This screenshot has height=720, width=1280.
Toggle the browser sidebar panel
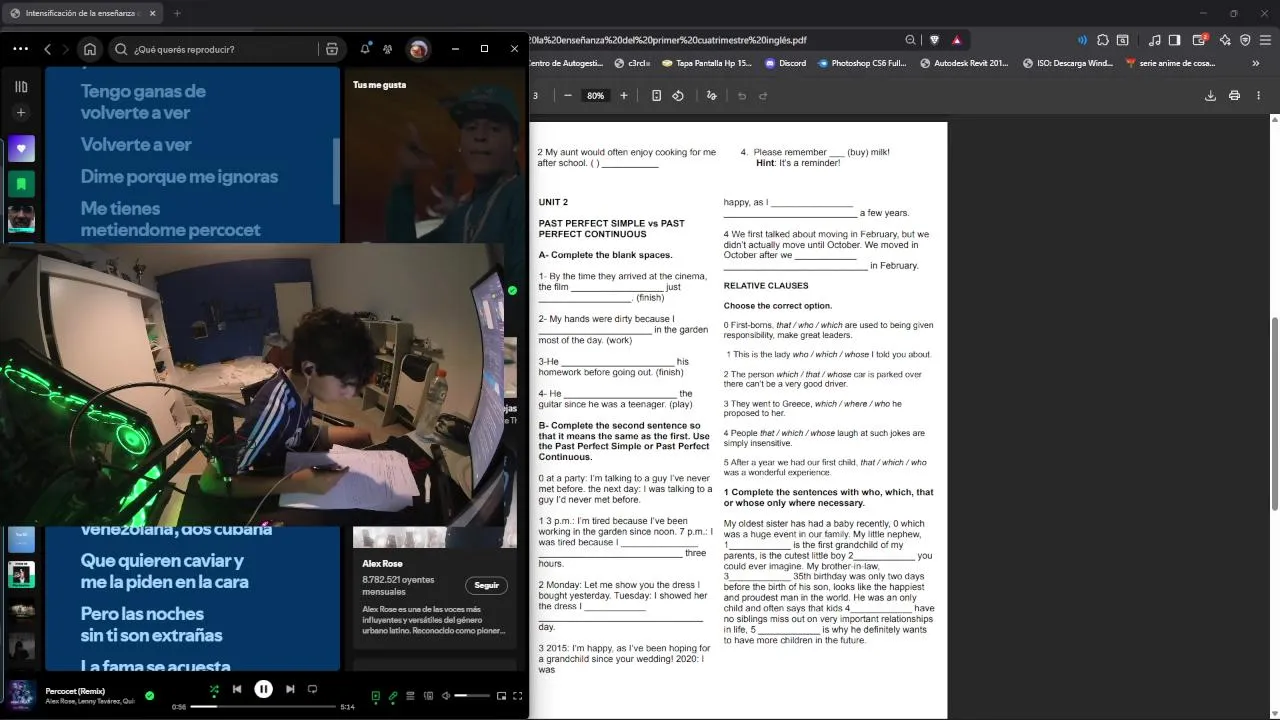1175,40
